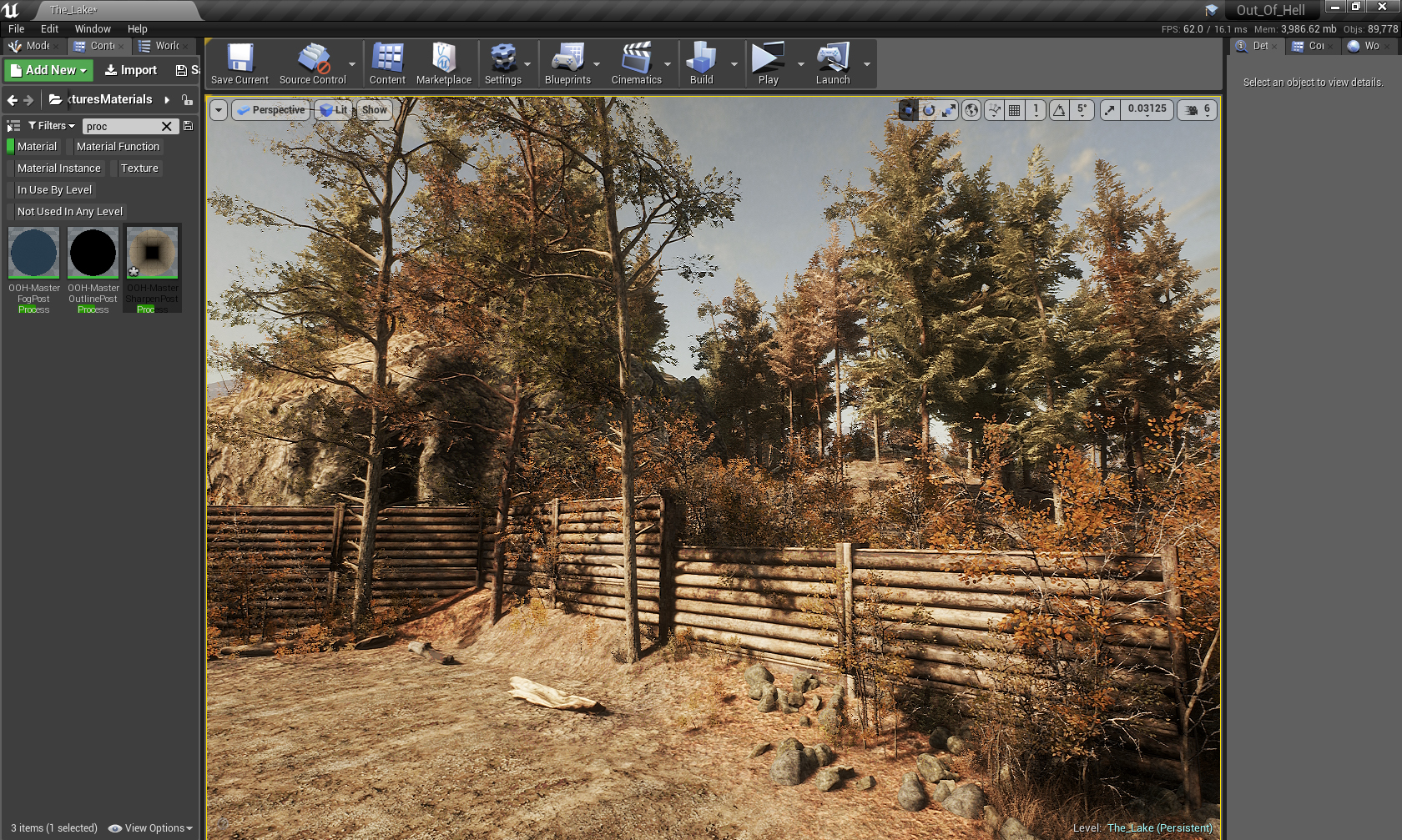Click the Import button
The height and width of the screenshot is (840, 1402).
click(x=131, y=70)
